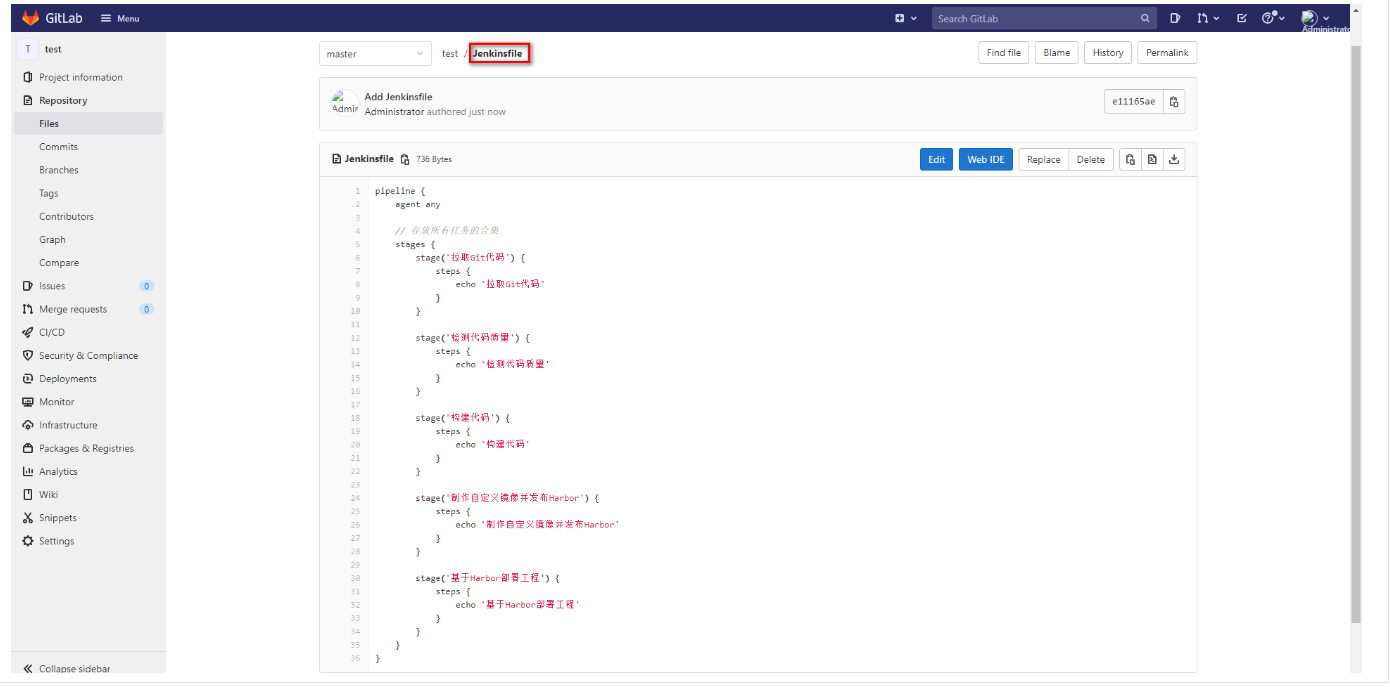Screen dimensions: 1390x687
Task: Click the Issues count badge 0
Action: (x=146, y=286)
